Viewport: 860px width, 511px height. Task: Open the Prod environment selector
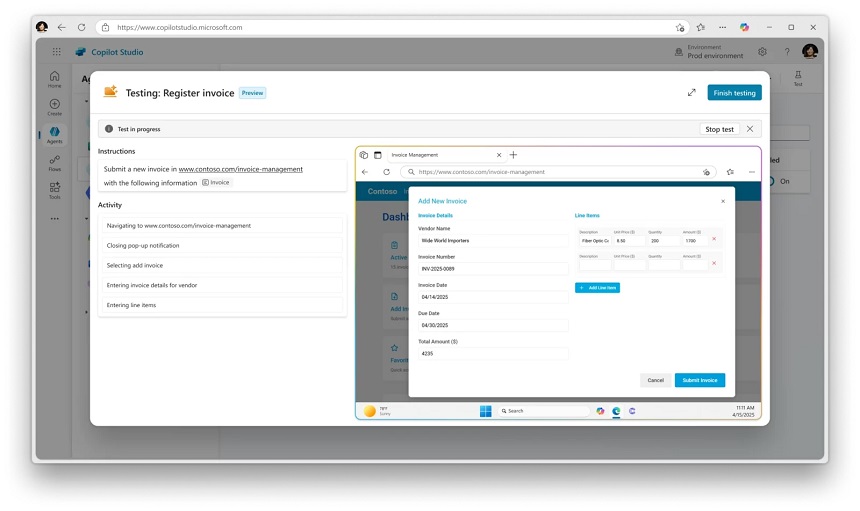point(709,52)
